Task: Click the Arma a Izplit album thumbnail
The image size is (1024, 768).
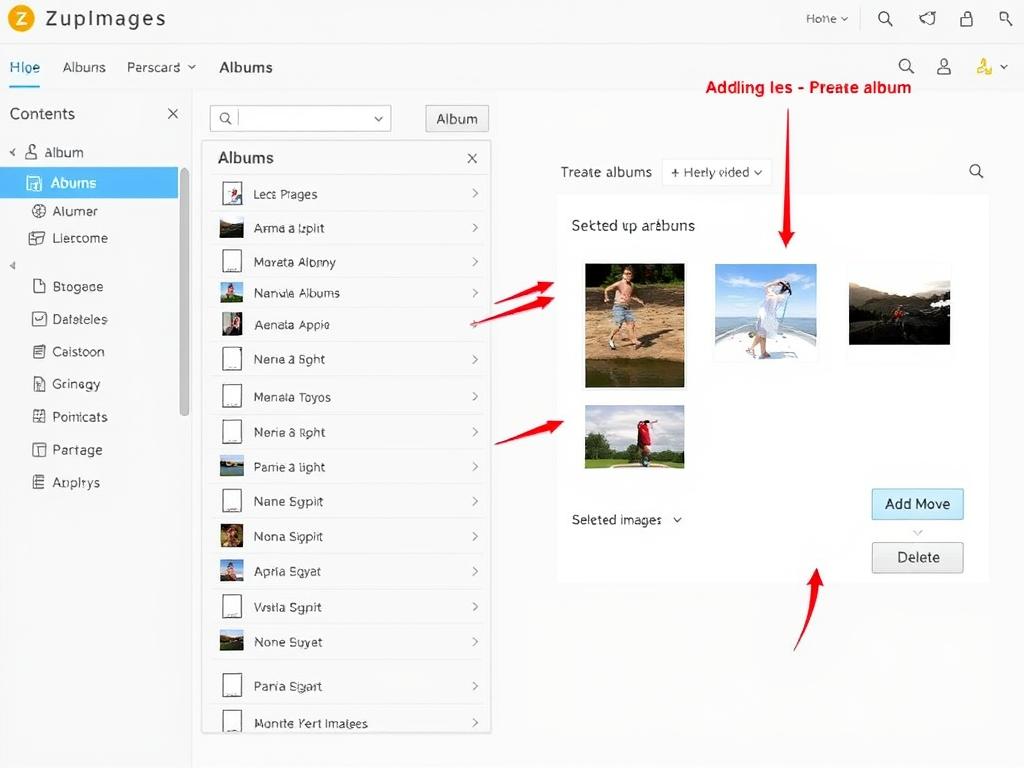Action: coord(232,228)
